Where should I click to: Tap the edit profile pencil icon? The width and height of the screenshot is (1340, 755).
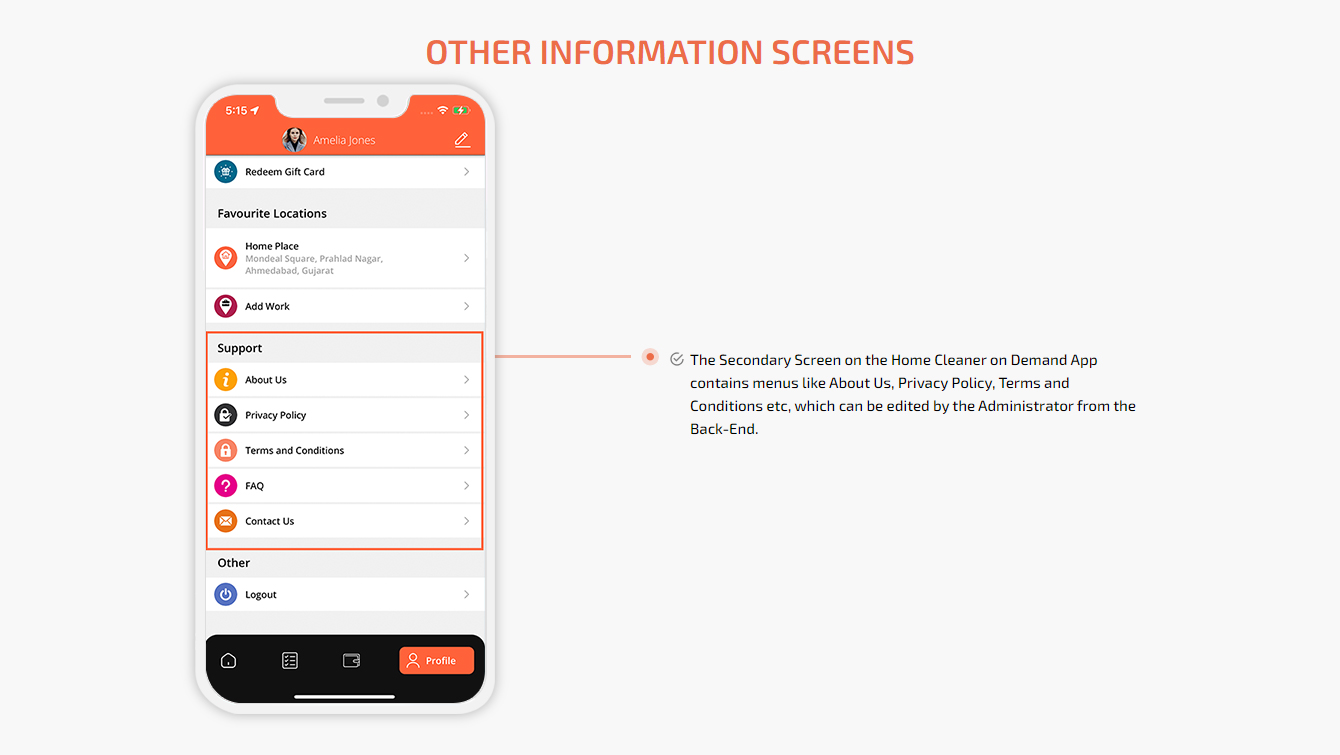(x=462, y=140)
